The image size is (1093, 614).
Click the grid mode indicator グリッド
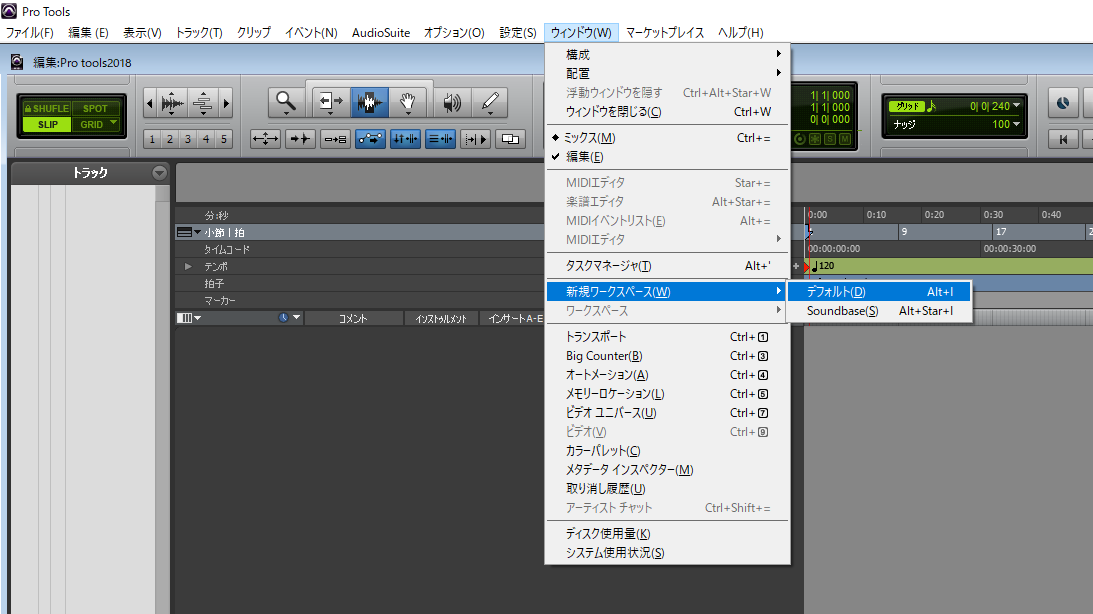coord(908,106)
